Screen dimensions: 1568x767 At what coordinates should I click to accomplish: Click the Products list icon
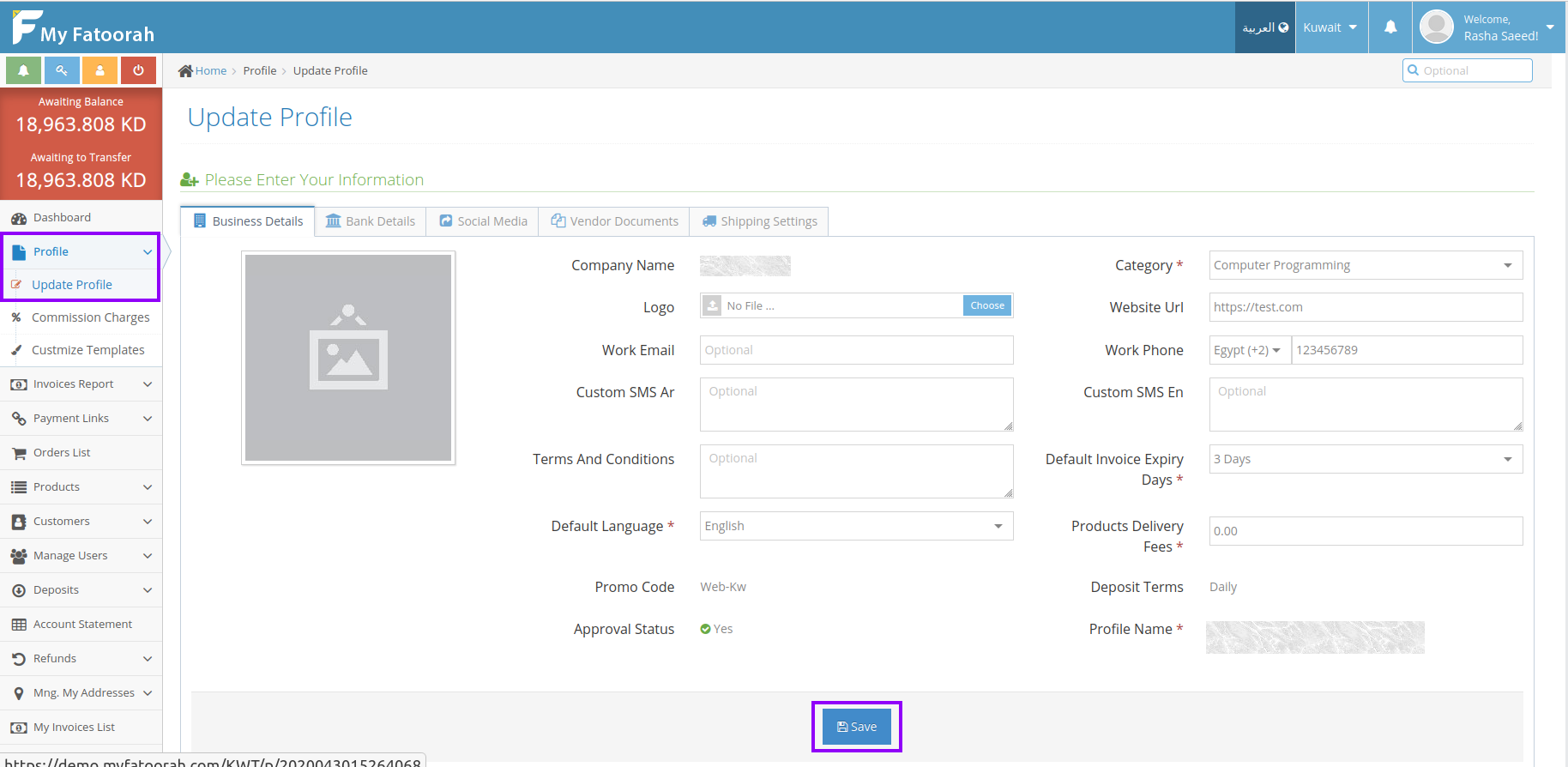(19, 487)
